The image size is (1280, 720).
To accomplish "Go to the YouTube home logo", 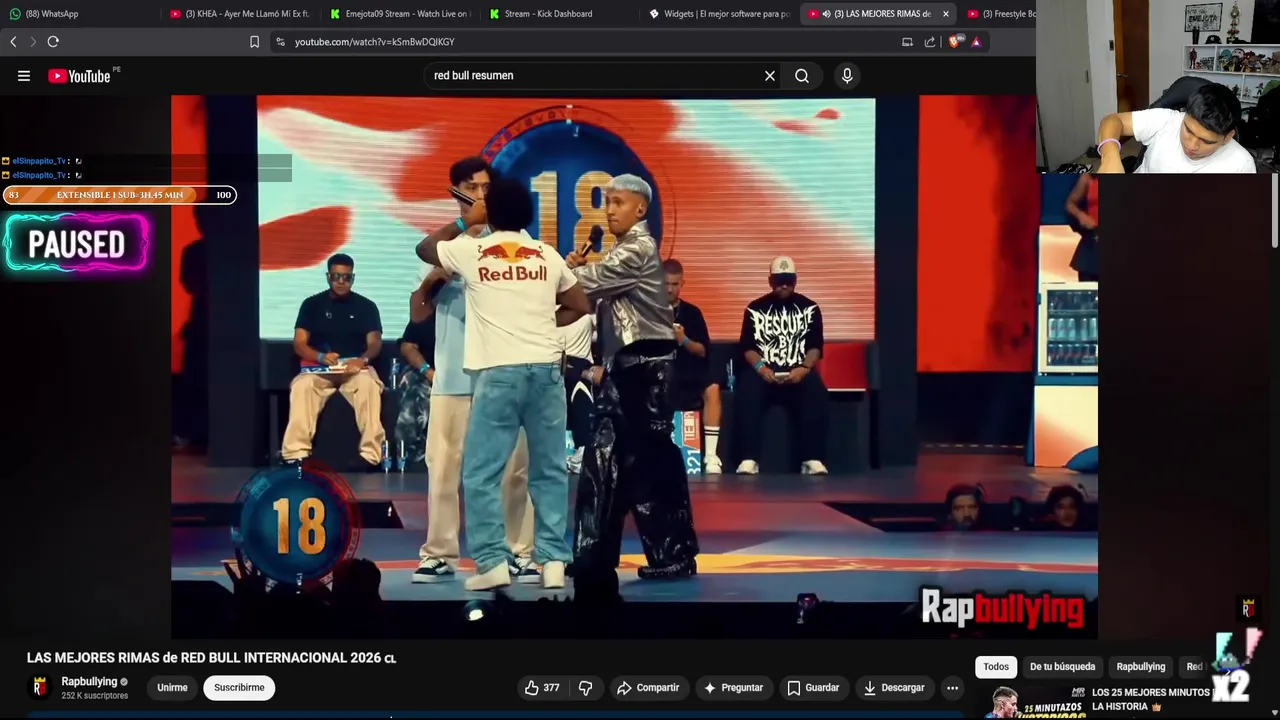I will tap(79, 76).
